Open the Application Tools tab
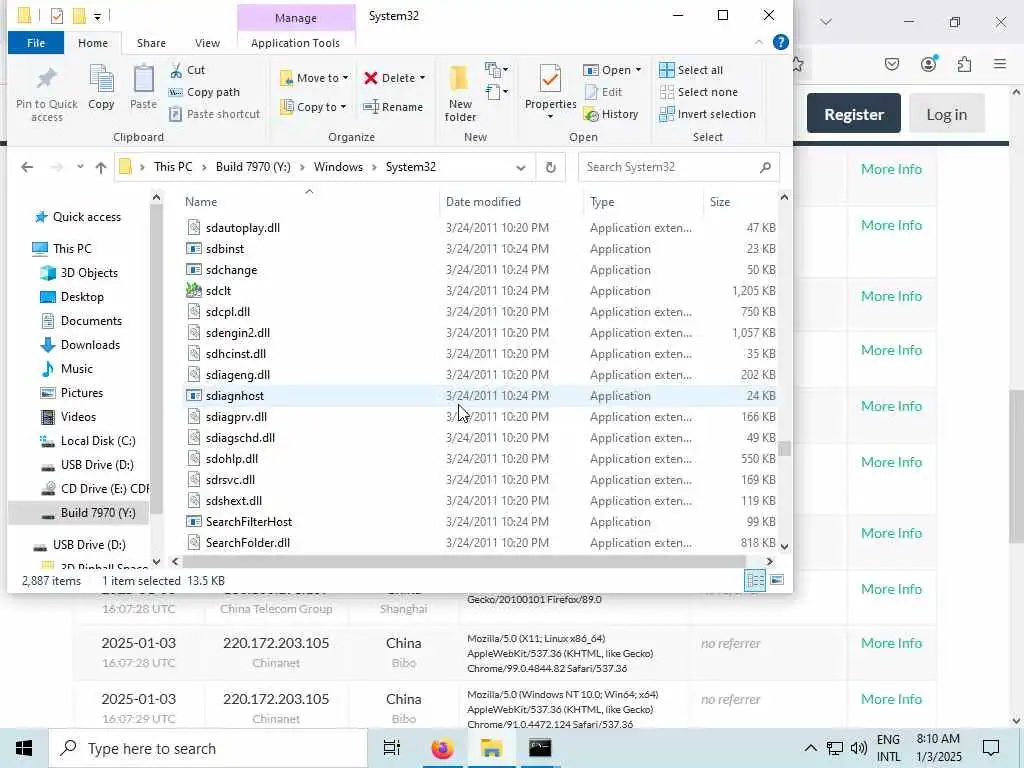Screen dimensions: 1024x768 (x=295, y=43)
